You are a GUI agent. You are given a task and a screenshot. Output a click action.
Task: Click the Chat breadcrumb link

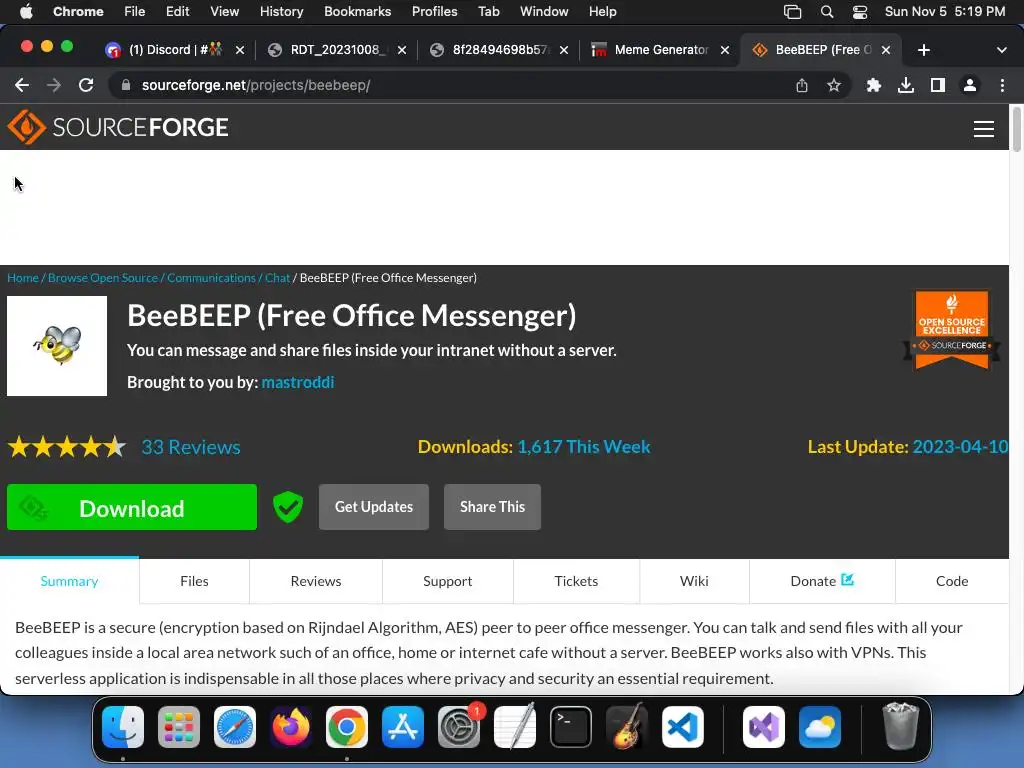point(278,278)
